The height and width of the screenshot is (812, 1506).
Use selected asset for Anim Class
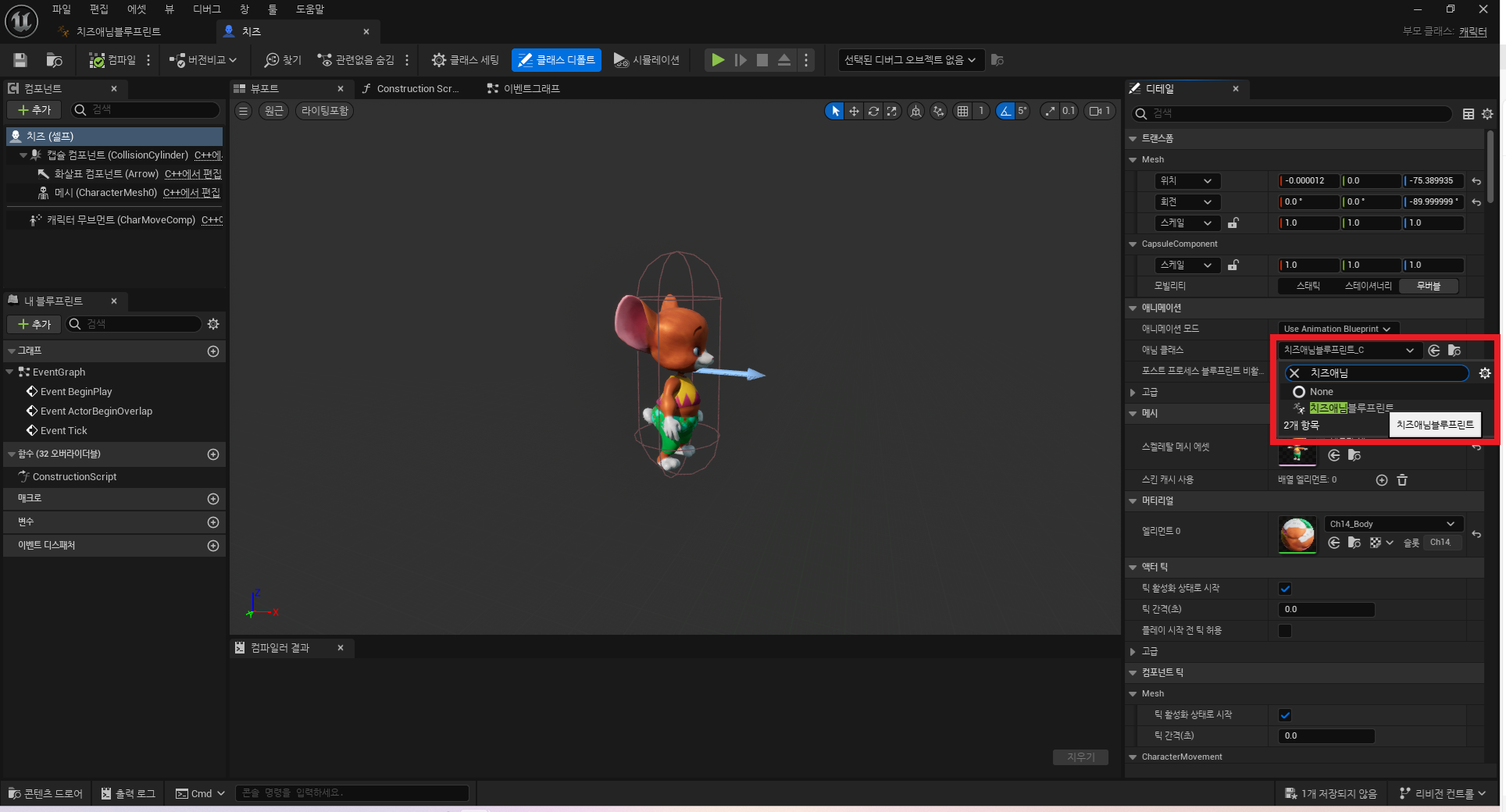click(x=1434, y=351)
